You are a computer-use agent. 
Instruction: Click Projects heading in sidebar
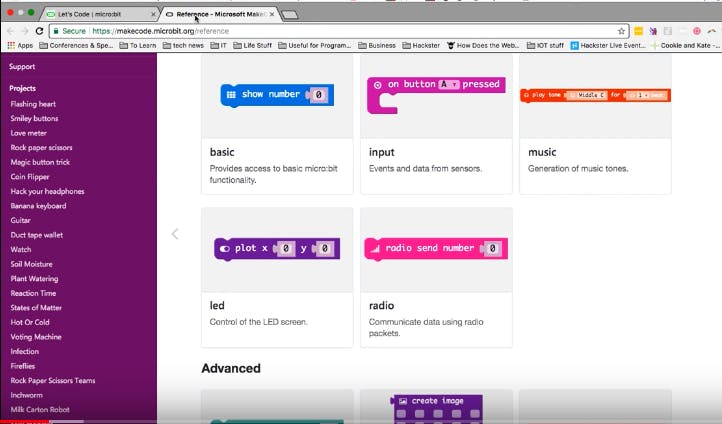point(22,88)
